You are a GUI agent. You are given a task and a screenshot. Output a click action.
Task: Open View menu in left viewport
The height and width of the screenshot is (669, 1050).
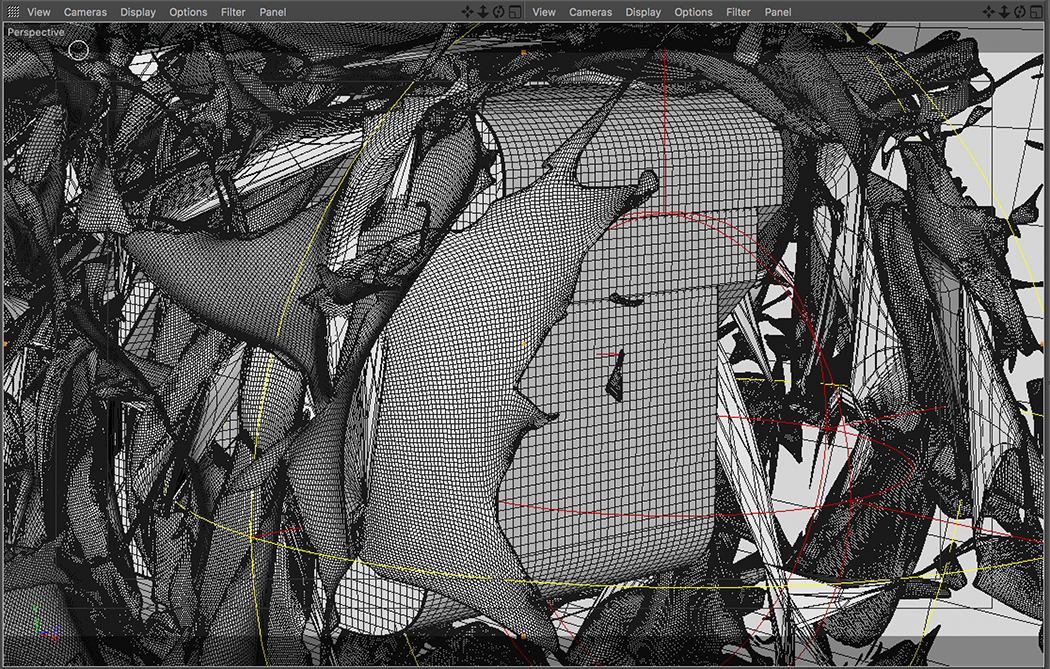39,12
